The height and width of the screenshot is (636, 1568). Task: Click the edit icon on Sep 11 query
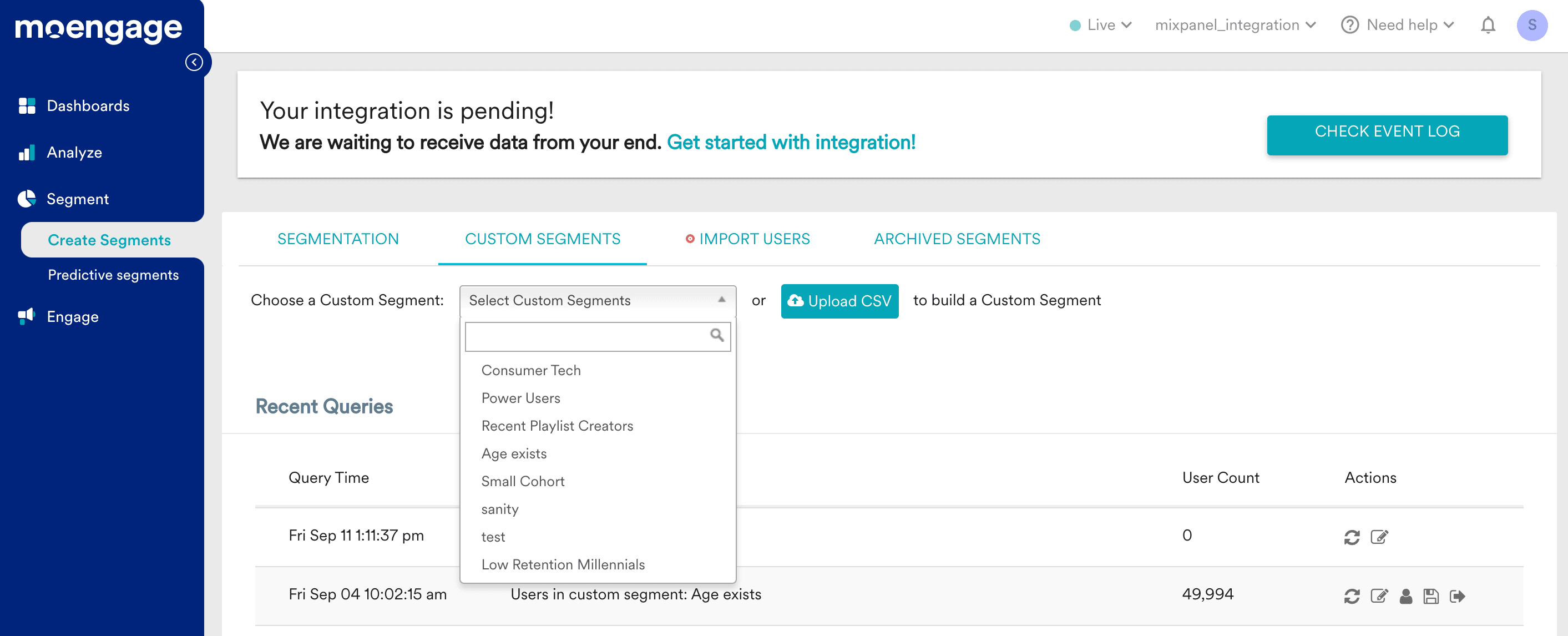click(1380, 537)
